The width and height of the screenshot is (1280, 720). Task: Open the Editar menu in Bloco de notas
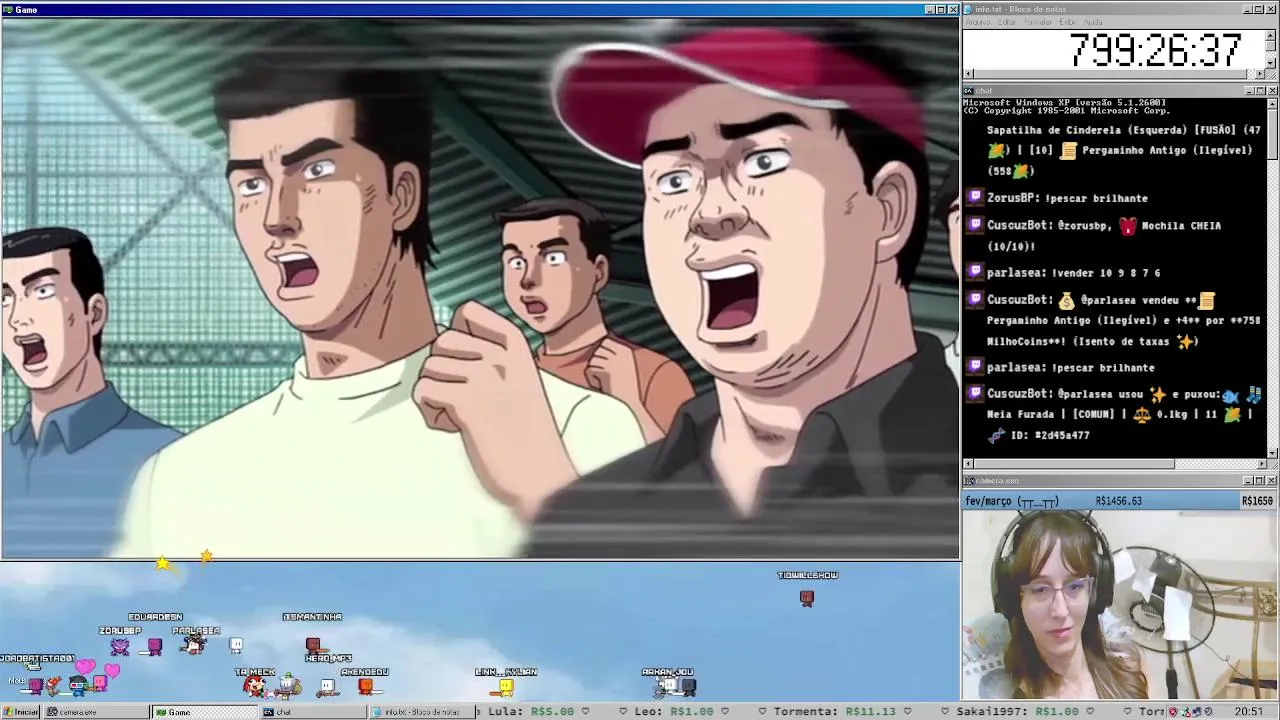(x=1007, y=22)
